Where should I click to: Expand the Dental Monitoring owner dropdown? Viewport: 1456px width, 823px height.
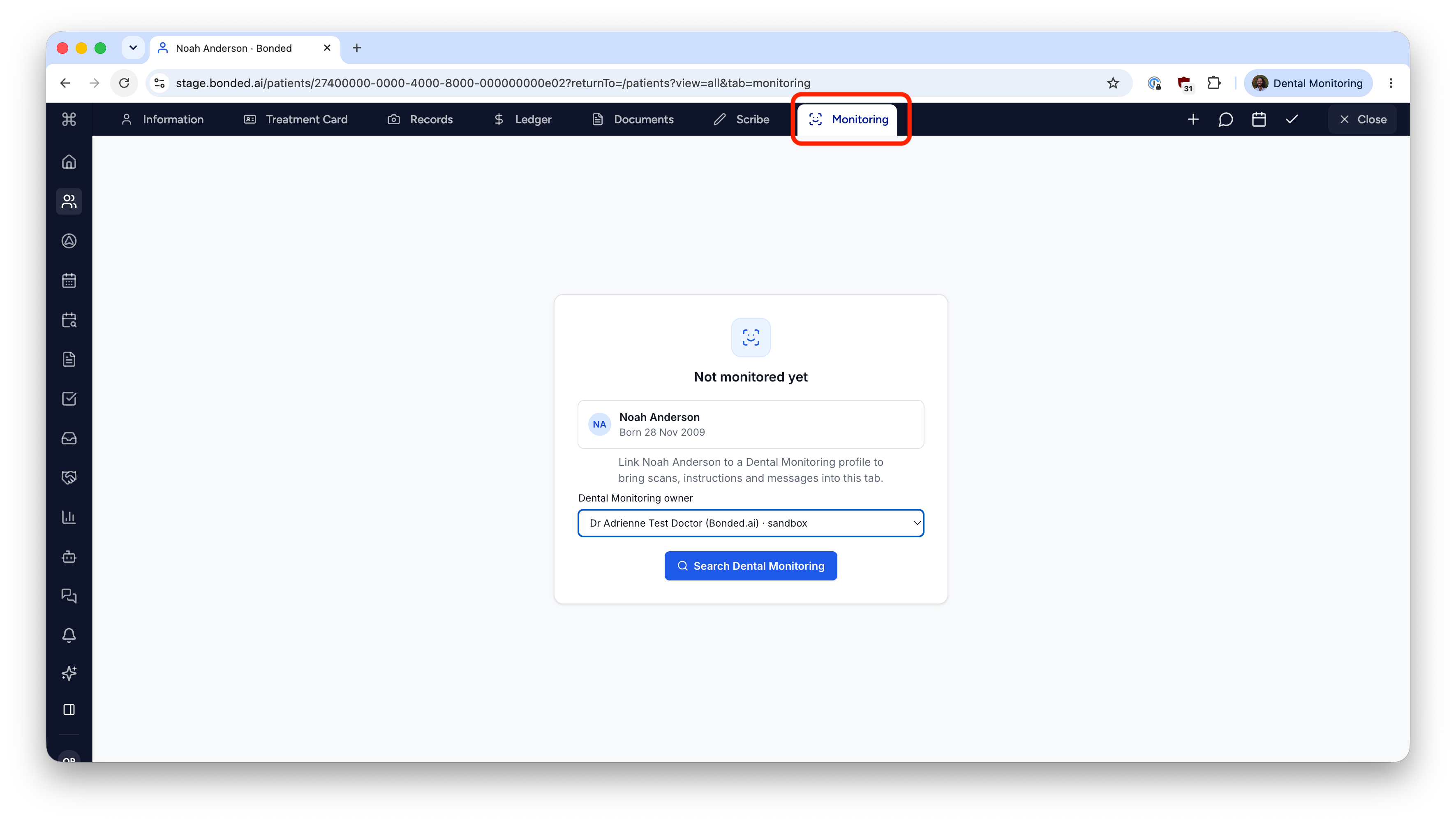(x=751, y=523)
